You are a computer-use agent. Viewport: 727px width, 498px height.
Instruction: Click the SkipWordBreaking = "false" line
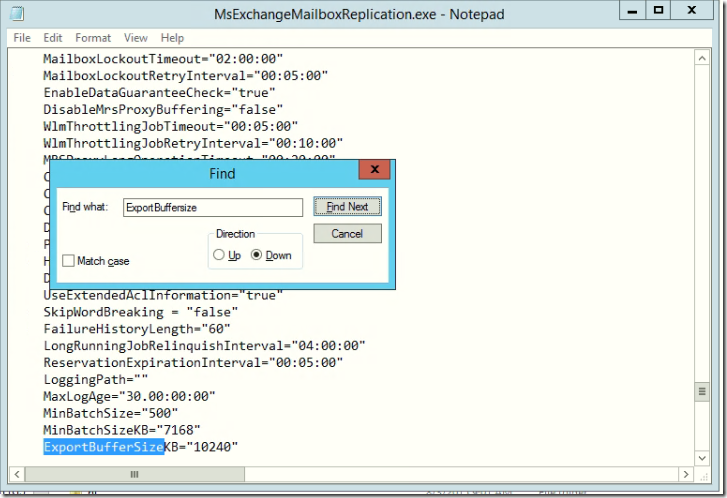click(x=140, y=312)
